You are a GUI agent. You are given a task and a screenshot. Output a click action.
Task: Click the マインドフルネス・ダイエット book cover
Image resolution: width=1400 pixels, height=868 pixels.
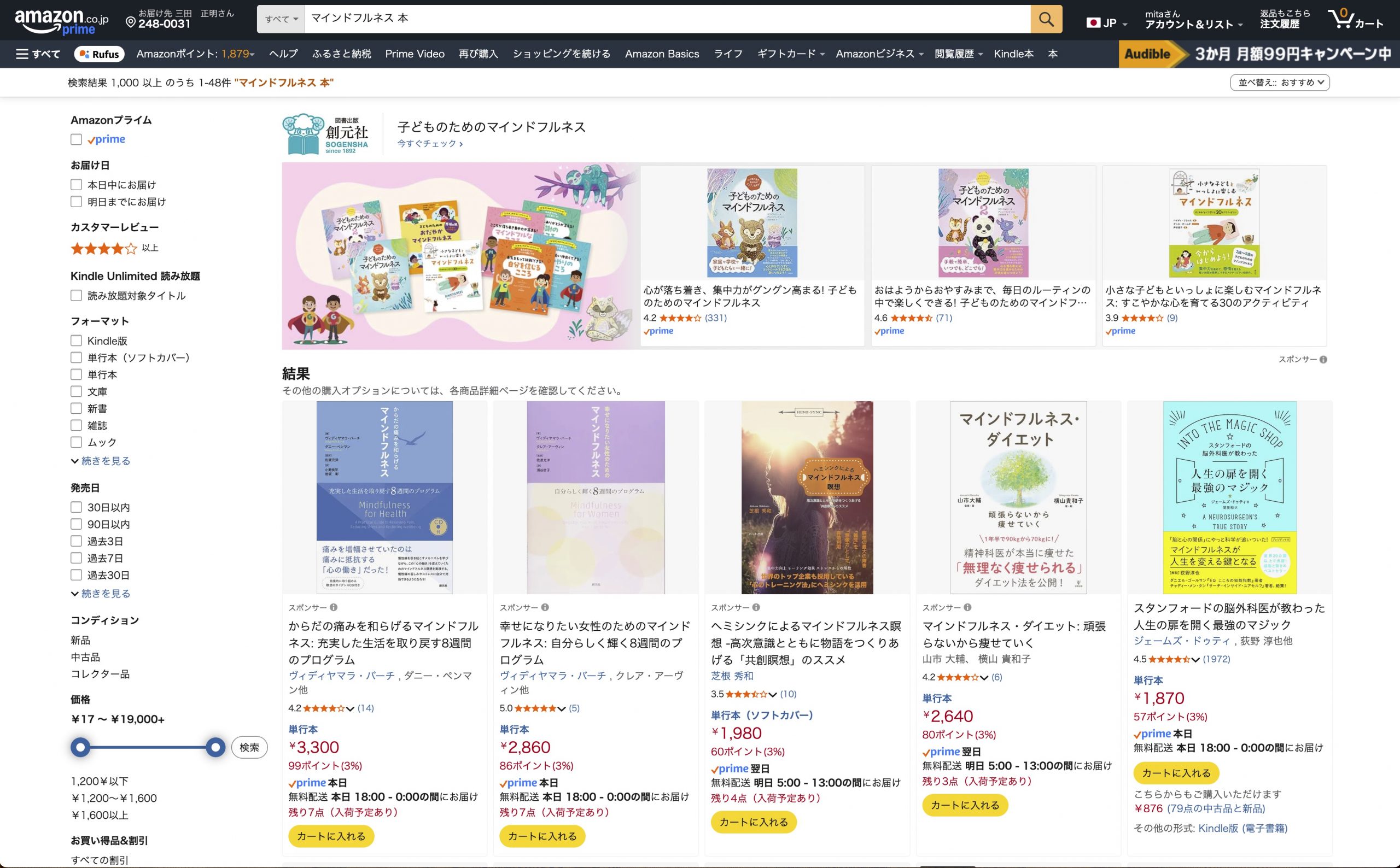(1018, 497)
